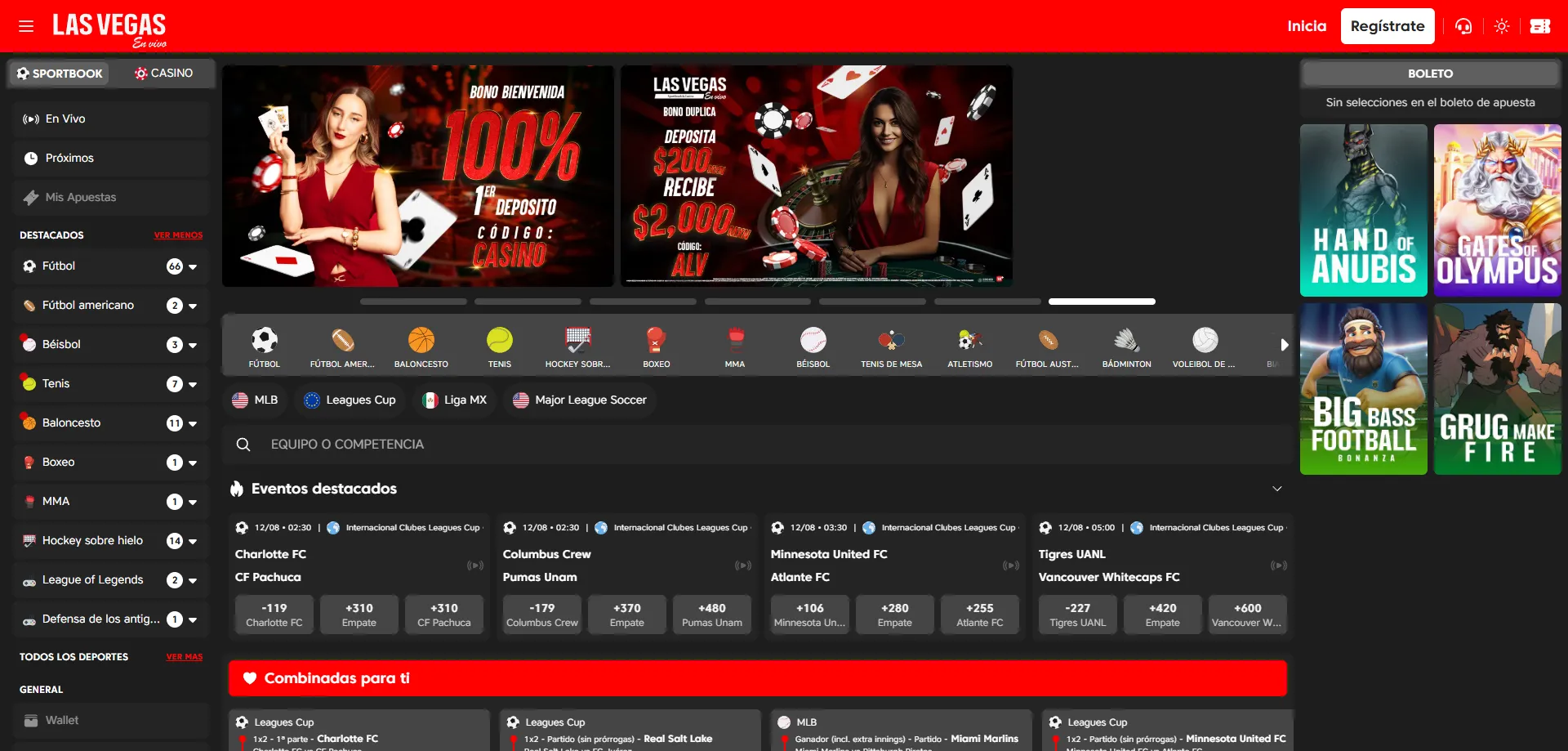This screenshot has height=751, width=1568.
Task: Select Pumas Unam +480 odds
Action: [x=712, y=615]
